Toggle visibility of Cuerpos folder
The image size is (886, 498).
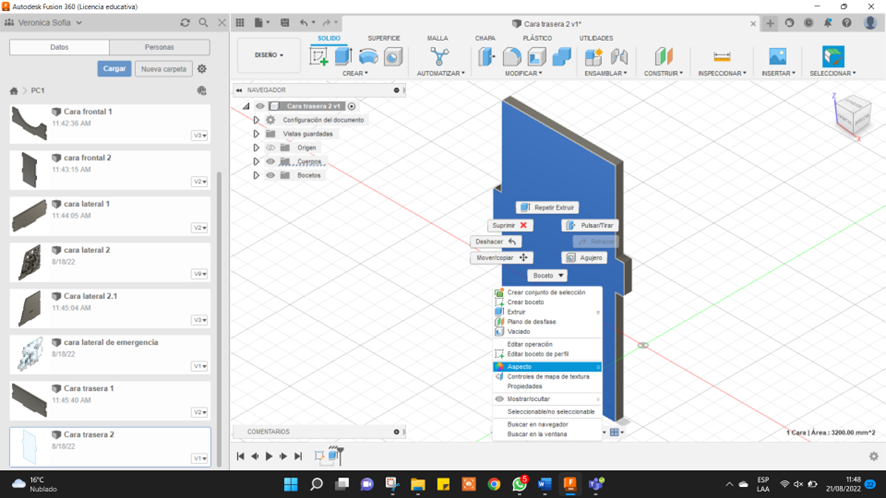[270, 162]
